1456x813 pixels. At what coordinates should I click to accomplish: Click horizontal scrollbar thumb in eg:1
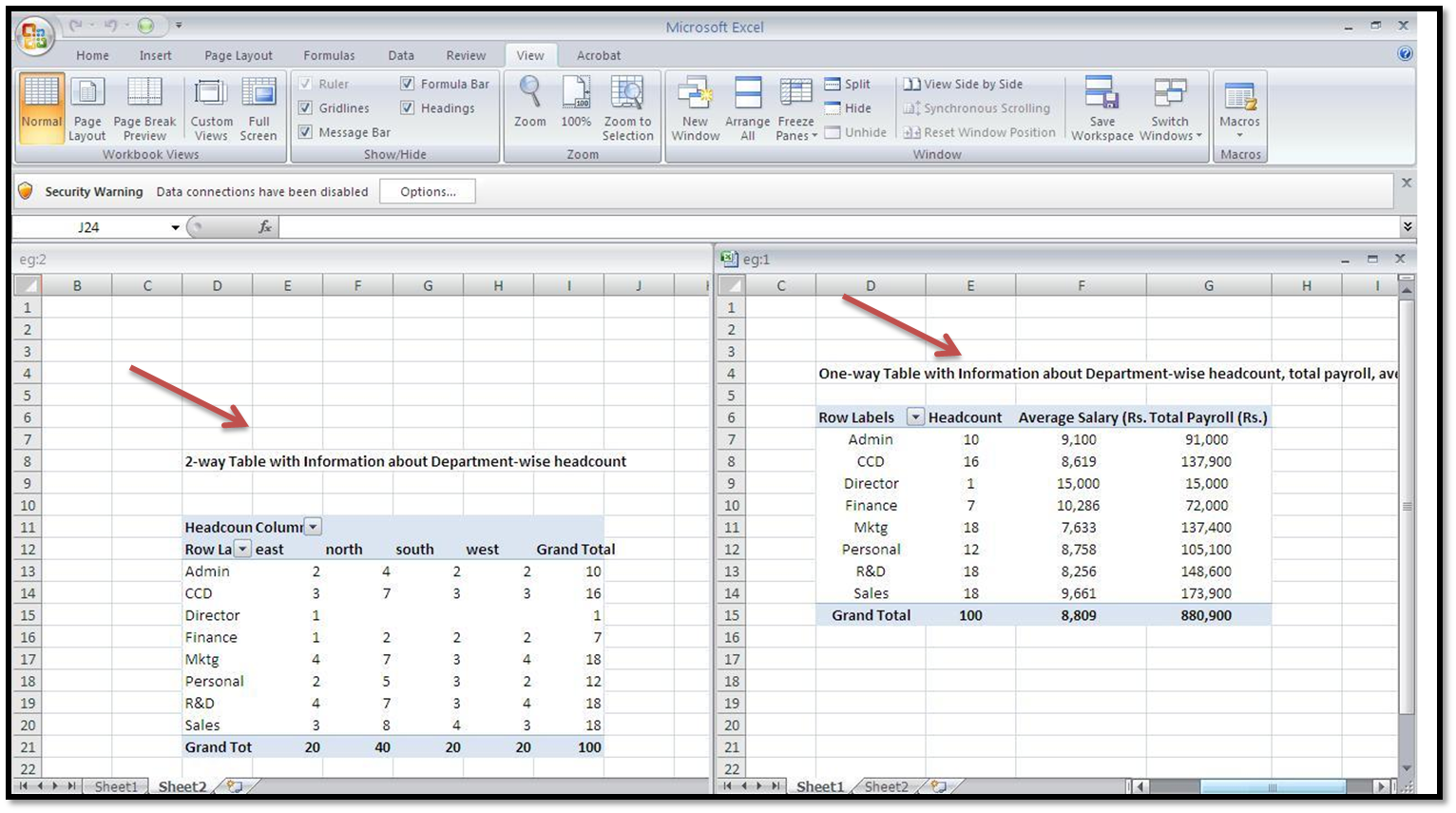click(1272, 786)
